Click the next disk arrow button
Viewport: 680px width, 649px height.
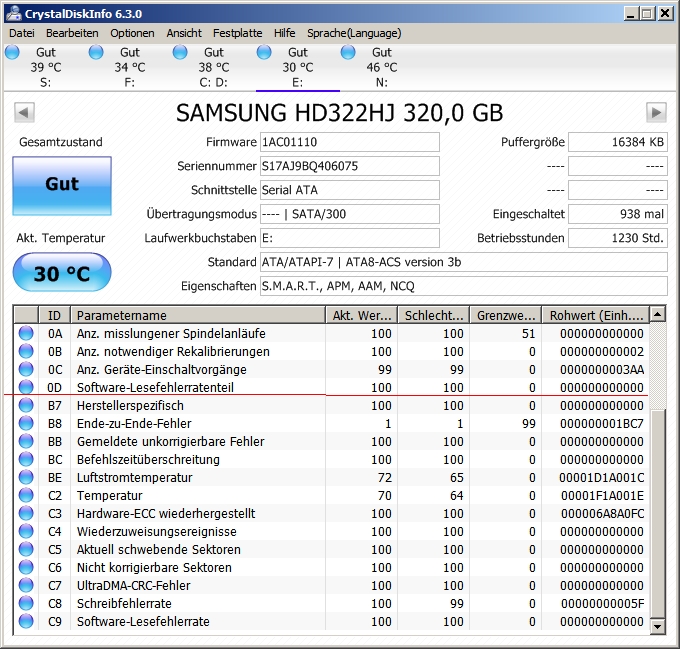(x=656, y=113)
